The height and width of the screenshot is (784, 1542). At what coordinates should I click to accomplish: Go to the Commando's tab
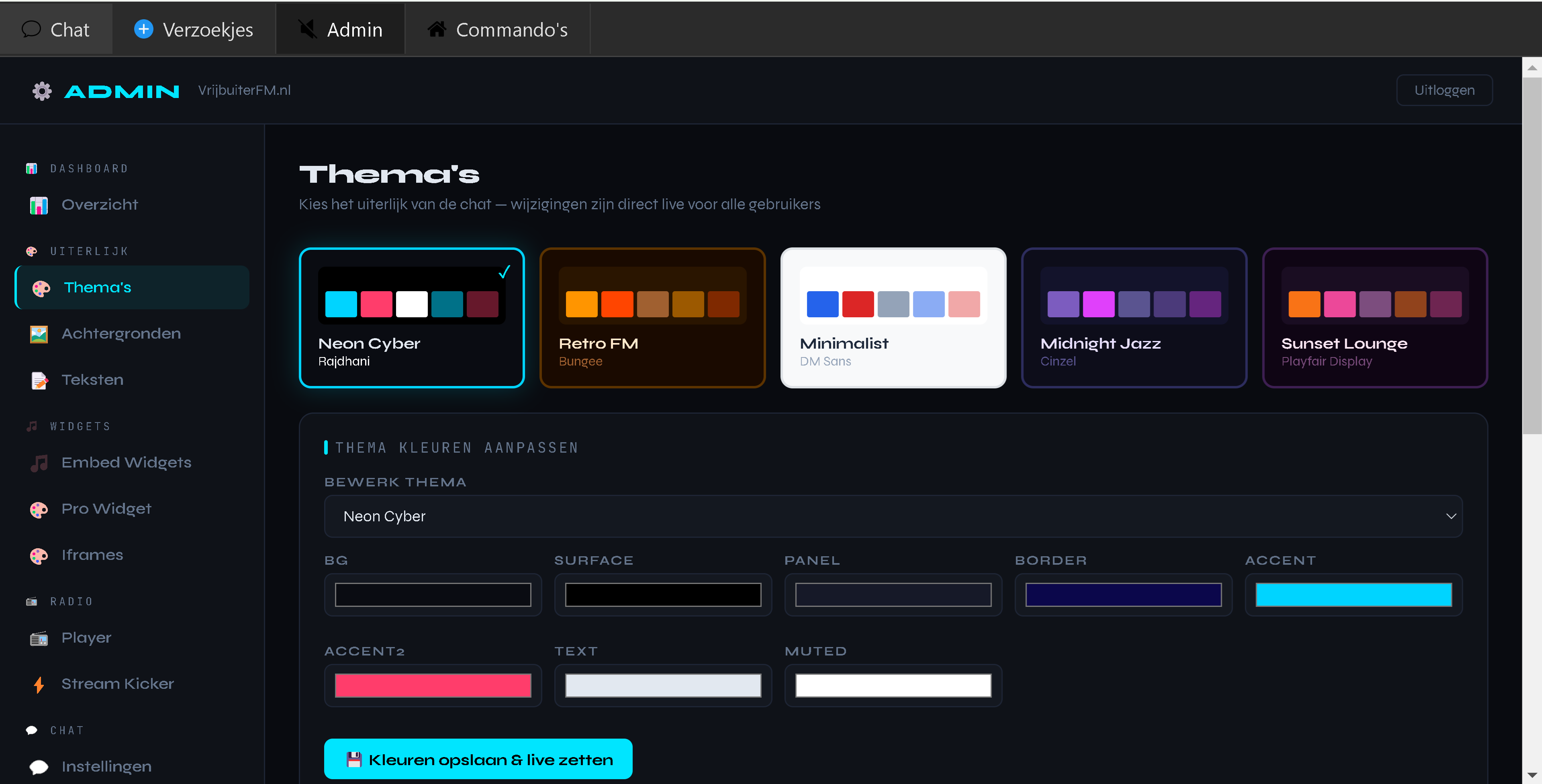[497, 29]
